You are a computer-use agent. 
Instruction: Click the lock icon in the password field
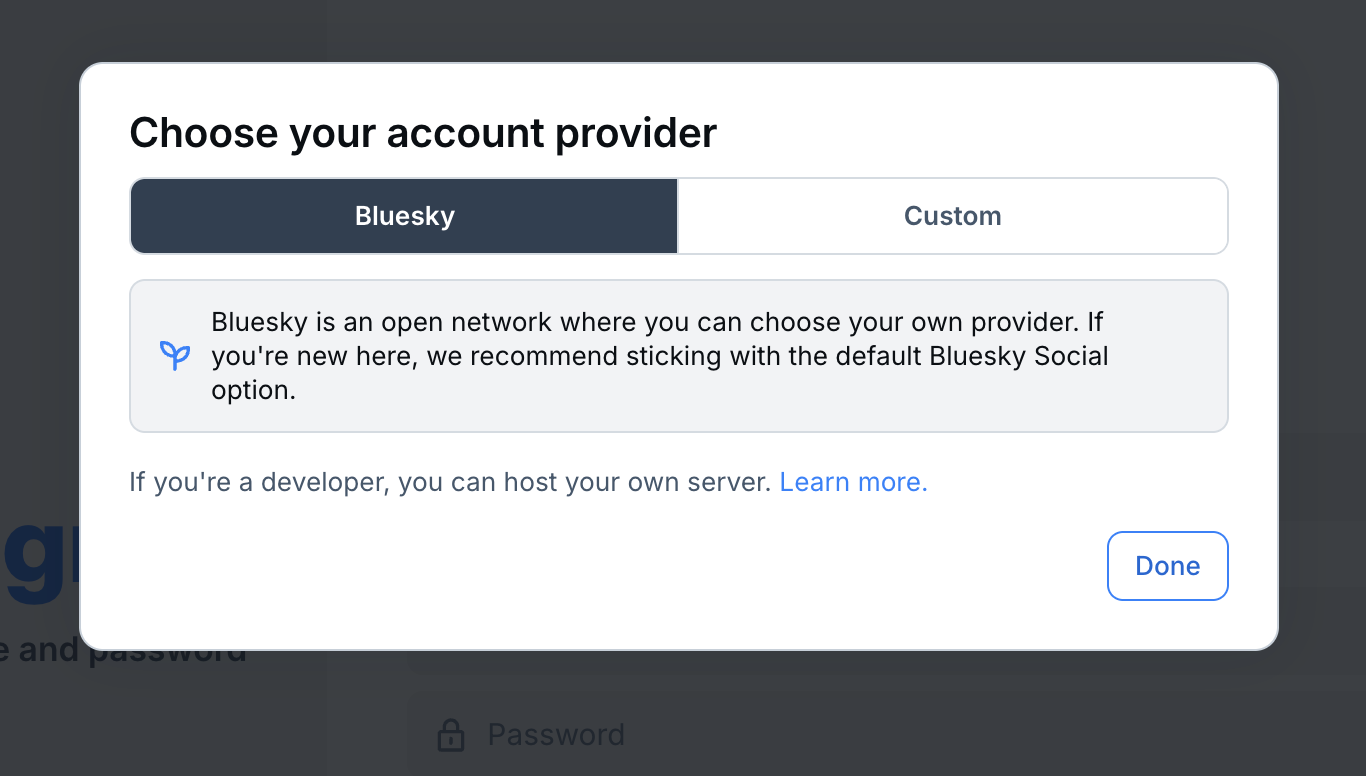click(451, 736)
